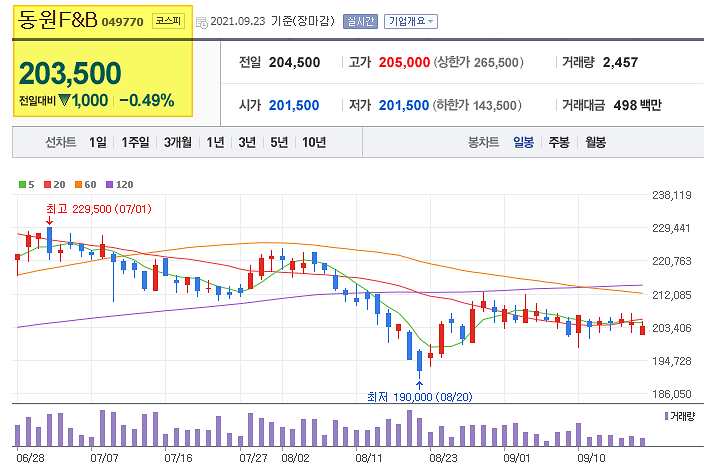Click the 코스피 market label
This screenshot has width=704, height=474.
(168, 21)
